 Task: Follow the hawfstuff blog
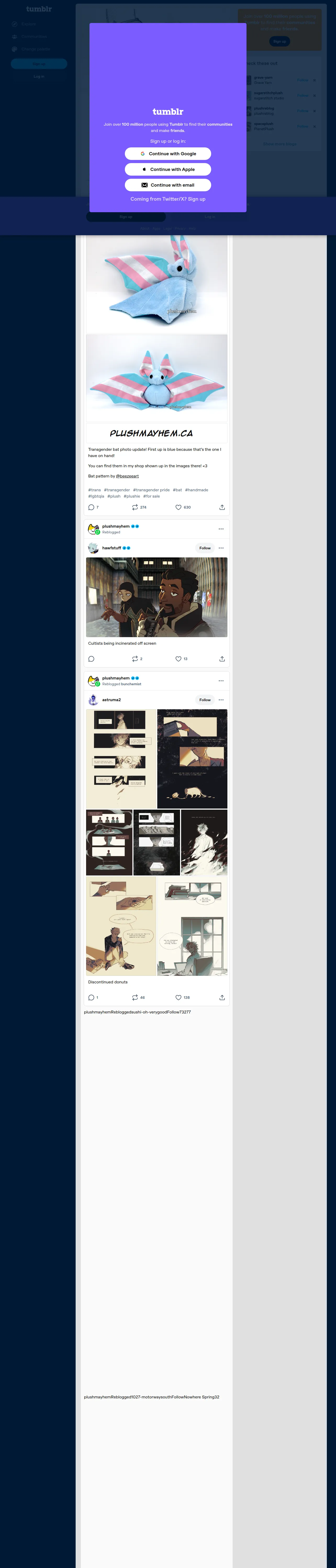click(205, 548)
